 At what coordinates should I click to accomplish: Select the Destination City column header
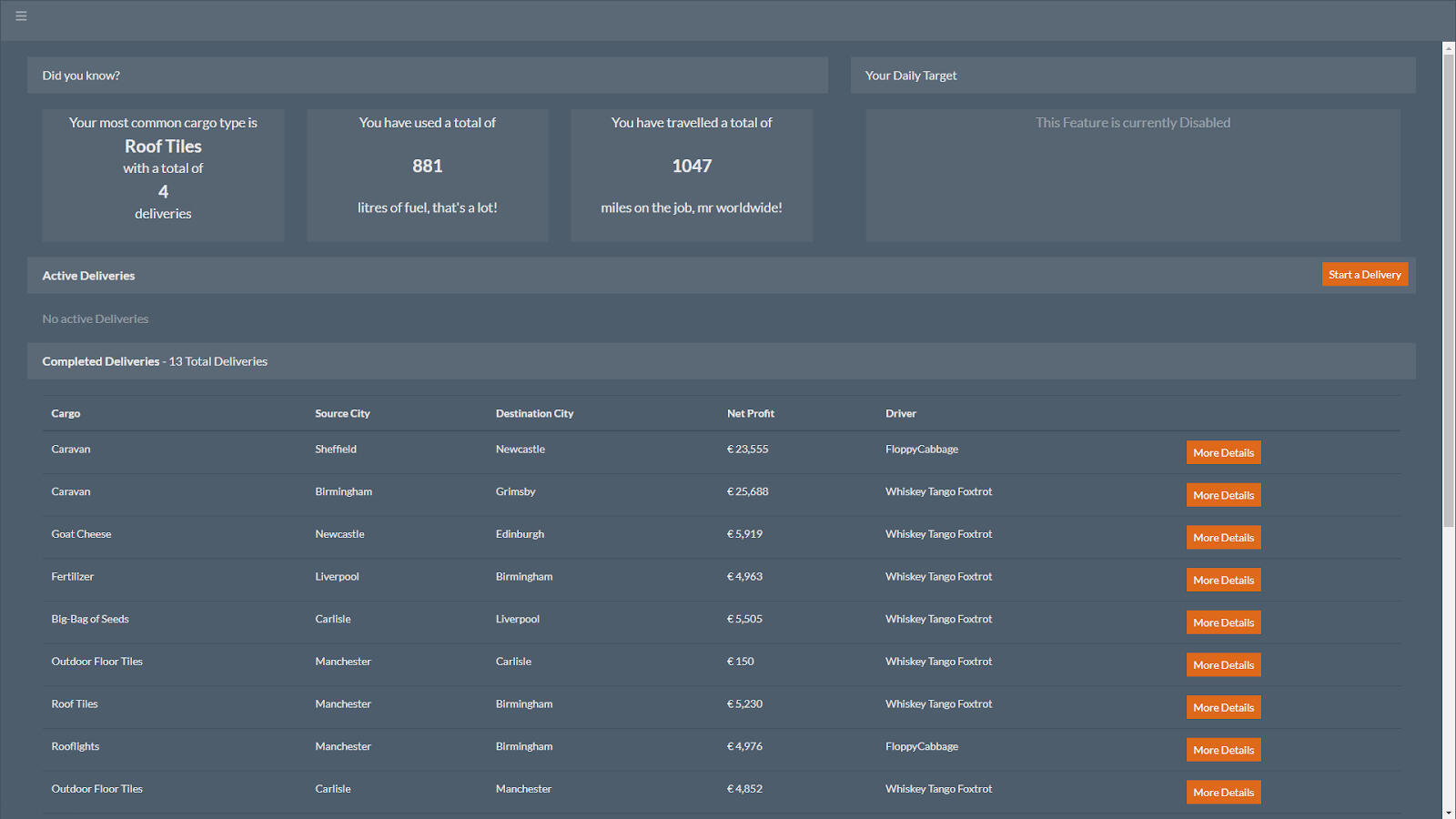(x=534, y=414)
